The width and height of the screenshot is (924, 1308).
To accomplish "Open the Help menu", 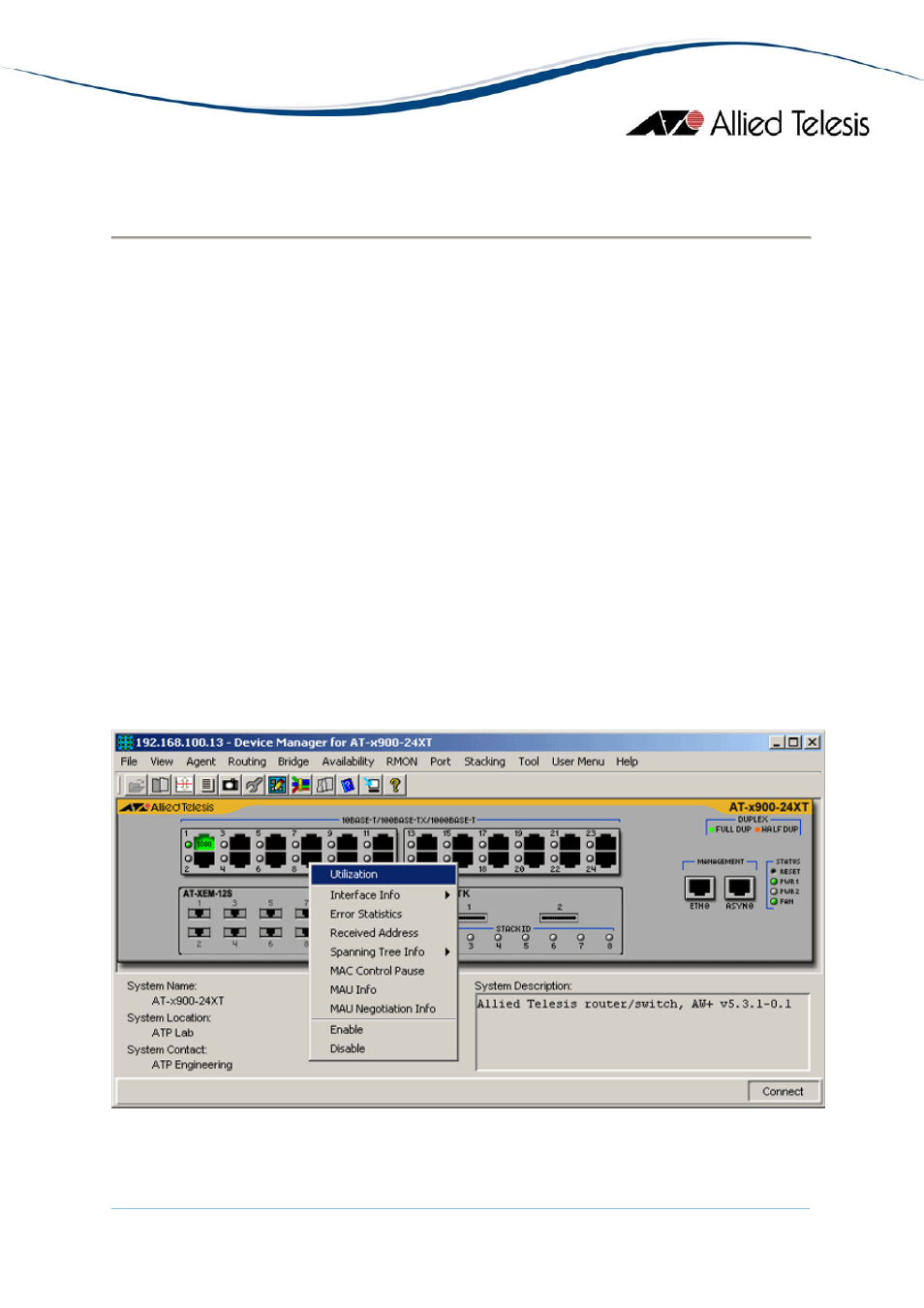I will coord(628,762).
